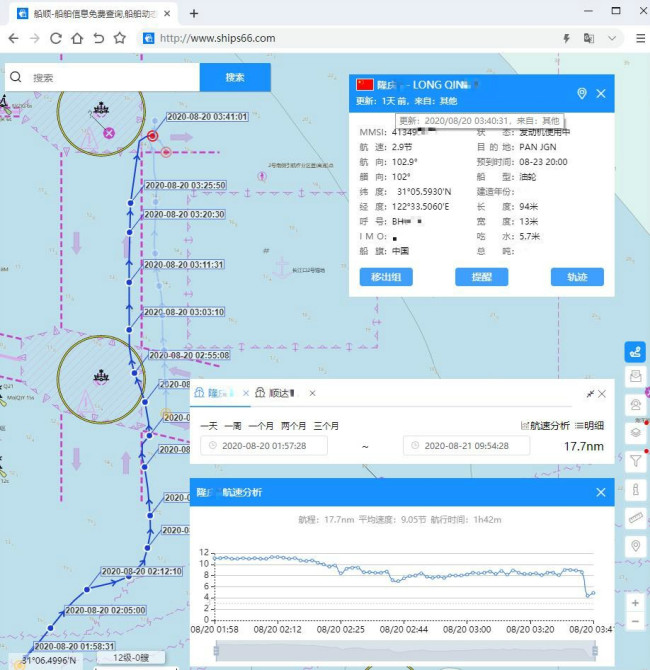This screenshot has width=650, height=670.
Task: Switch to the 顺达 ship track tab
Action: [x=276, y=393]
